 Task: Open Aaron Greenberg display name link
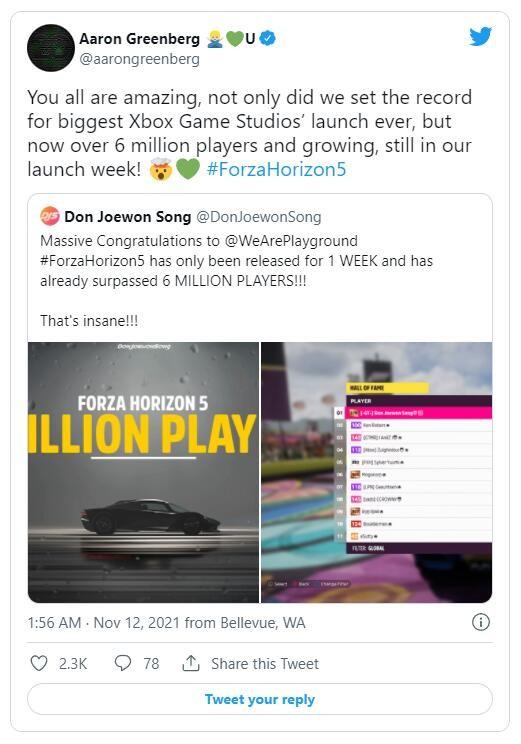tap(140, 38)
